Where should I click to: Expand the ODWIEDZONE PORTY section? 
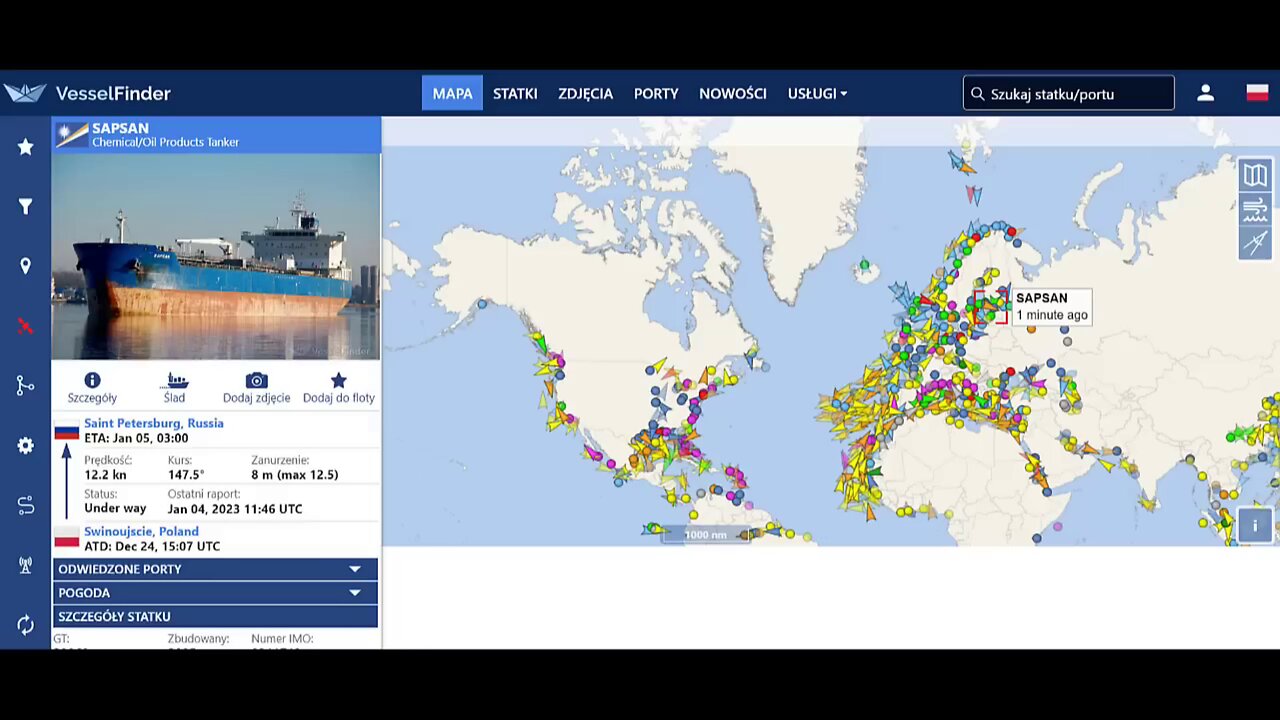pos(215,569)
